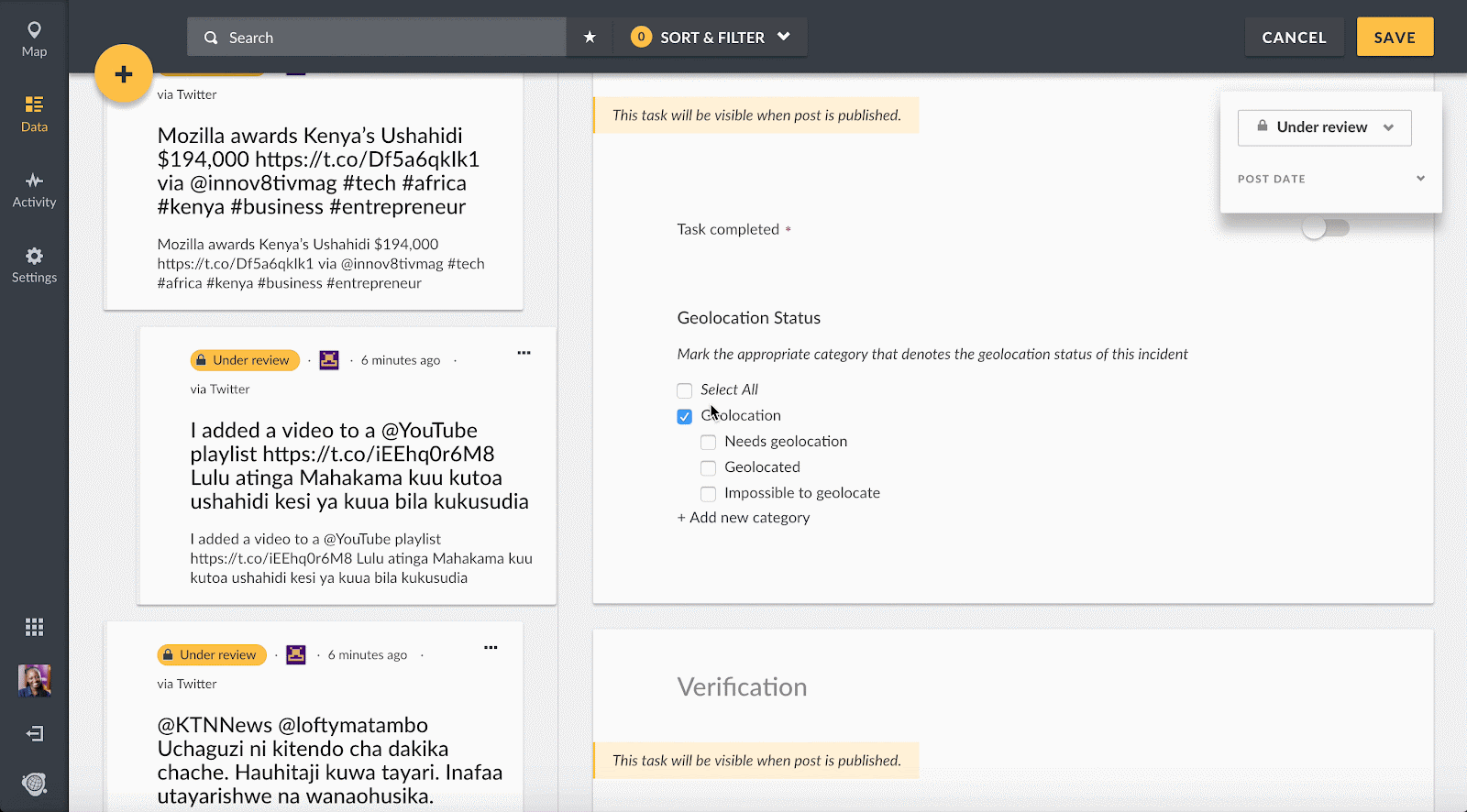Open the Sort & Filter dropdown
This screenshot has width=1467, height=812.
coord(711,37)
